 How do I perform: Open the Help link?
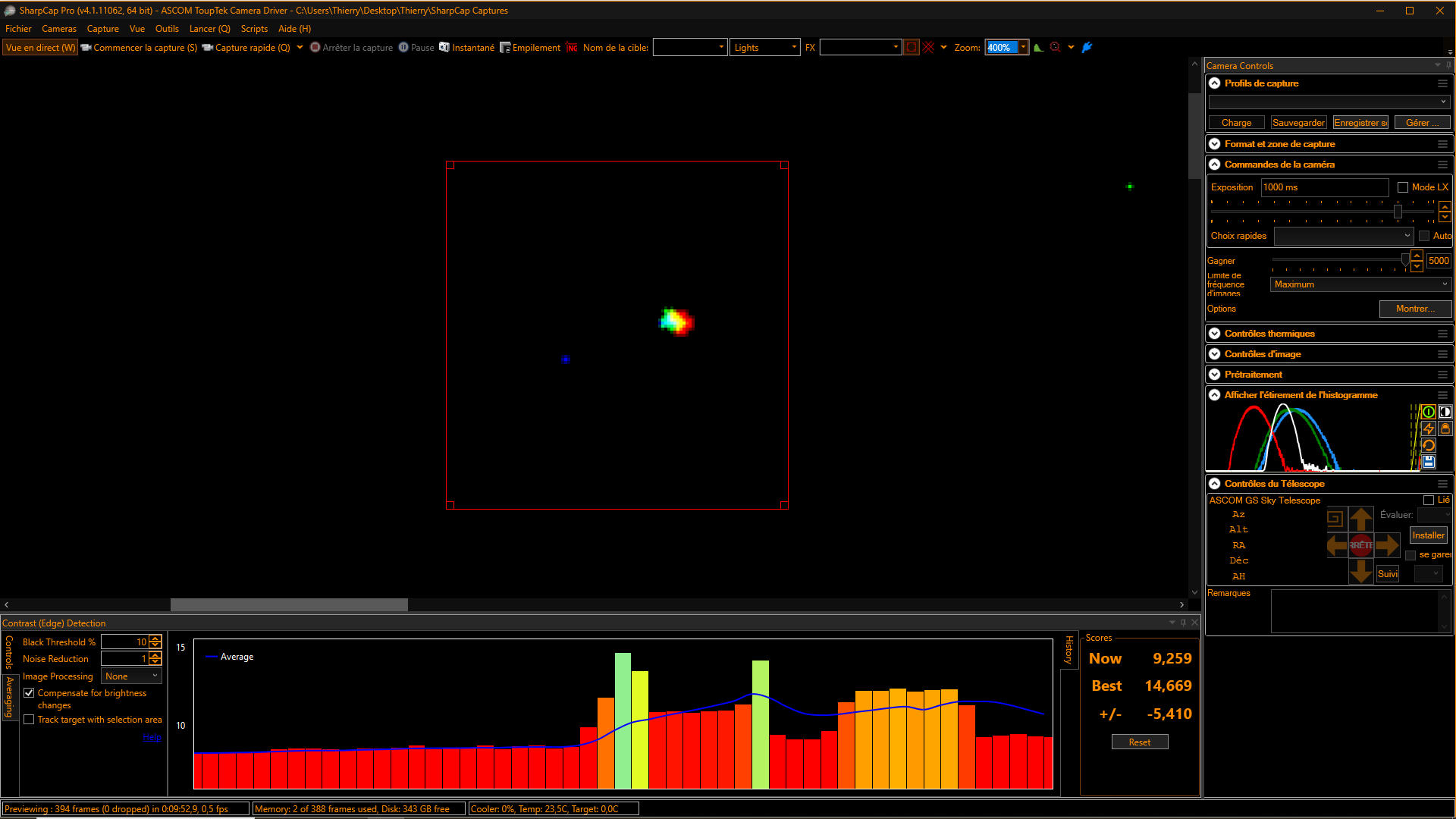click(x=152, y=737)
